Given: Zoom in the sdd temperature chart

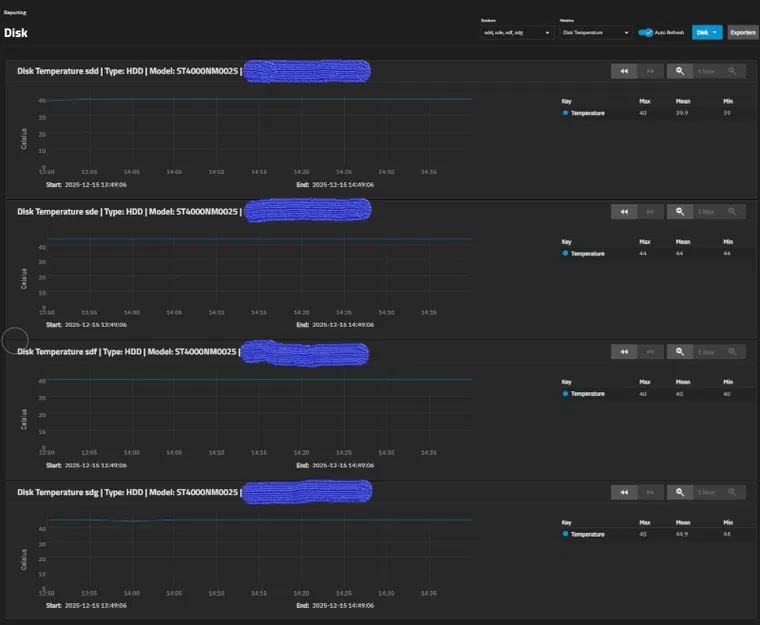Looking at the screenshot, I should (x=732, y=71).
